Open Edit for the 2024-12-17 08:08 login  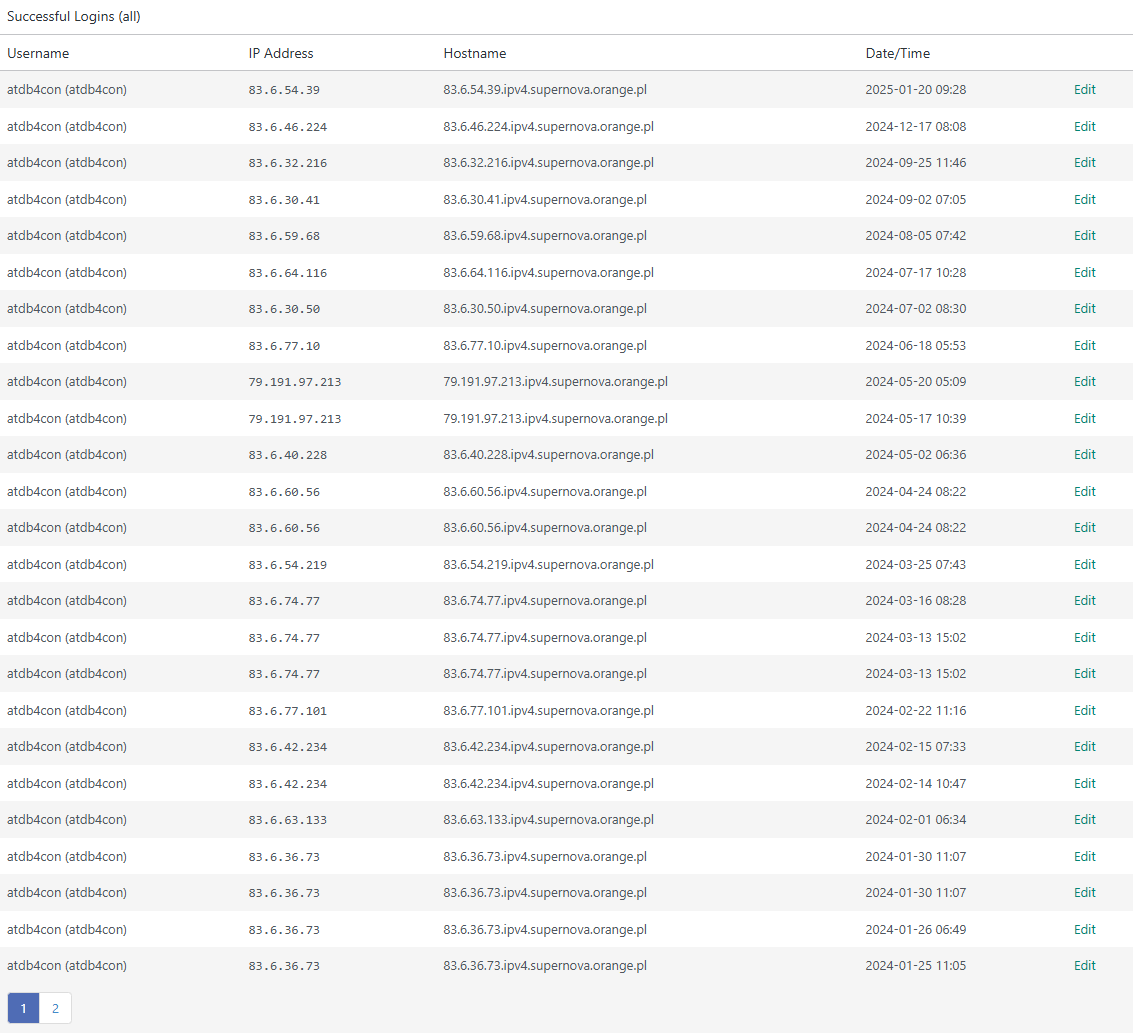click(x=1084, y=127)
